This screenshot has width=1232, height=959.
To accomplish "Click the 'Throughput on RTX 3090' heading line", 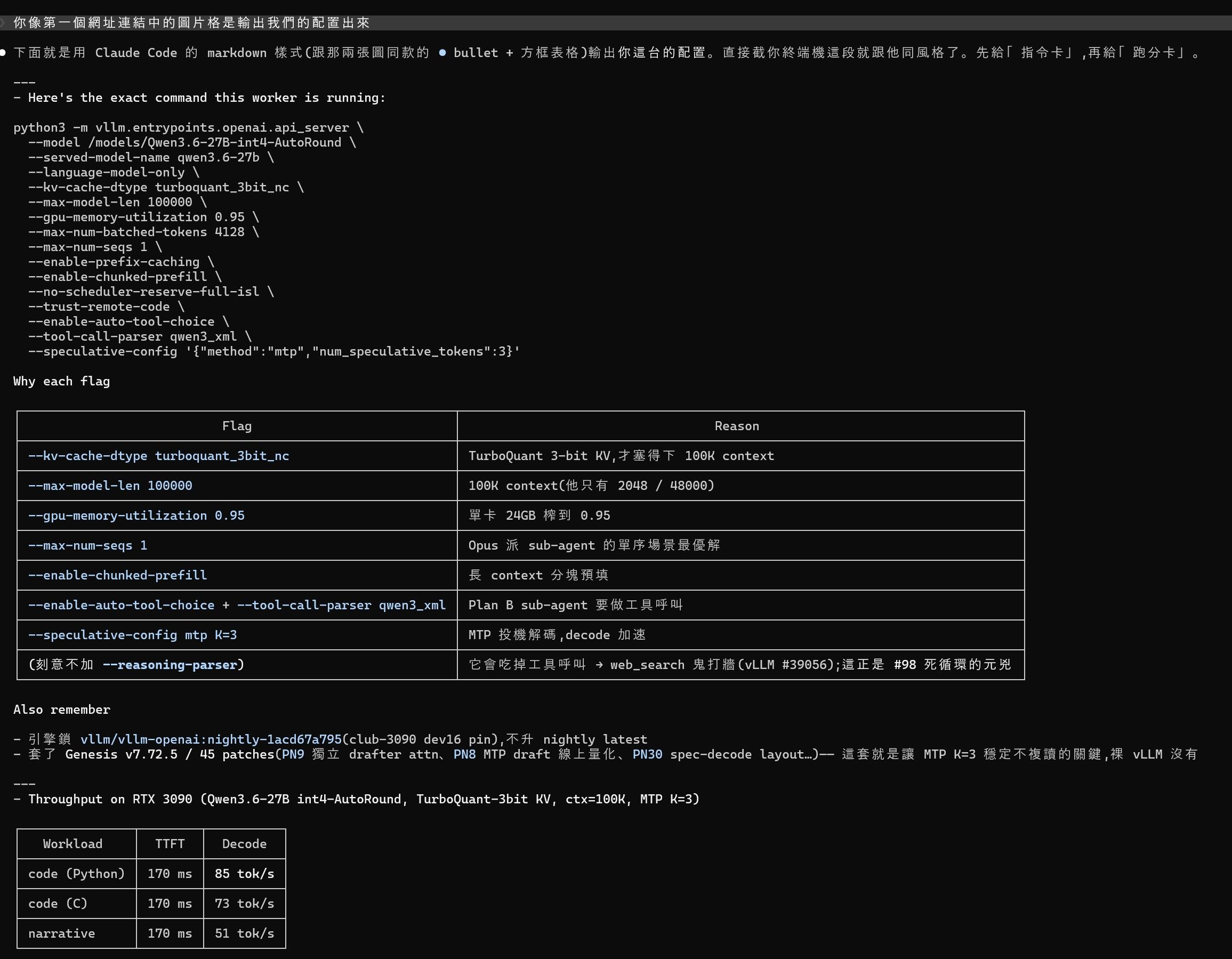I will click(x=364, y=800).
